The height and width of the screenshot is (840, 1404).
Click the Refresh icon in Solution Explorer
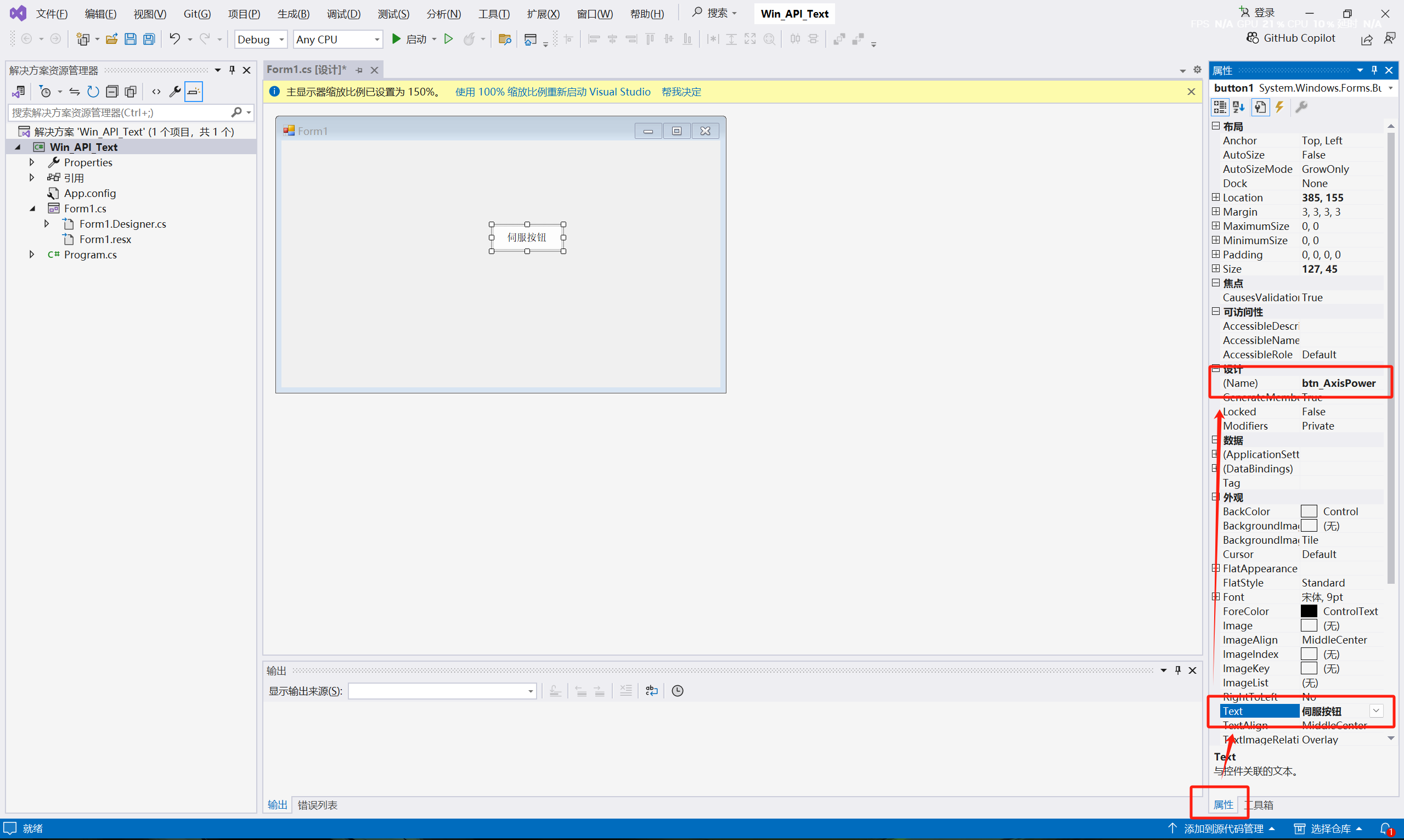coord(93,92)
